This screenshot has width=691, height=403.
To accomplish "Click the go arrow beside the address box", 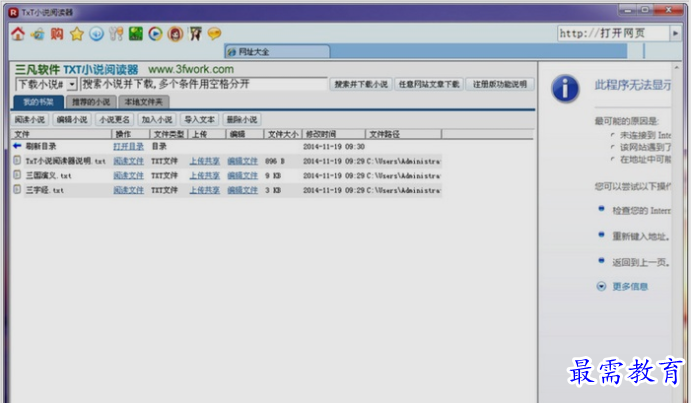I will (675, 34).
